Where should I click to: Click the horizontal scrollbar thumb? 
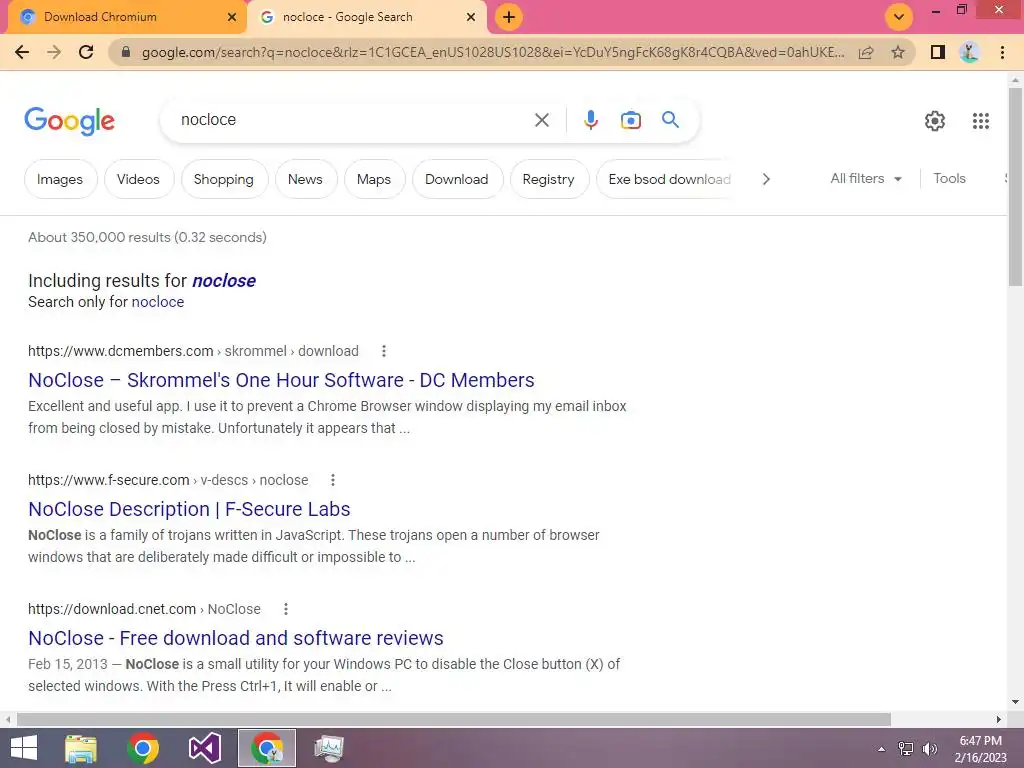(454, 719)
